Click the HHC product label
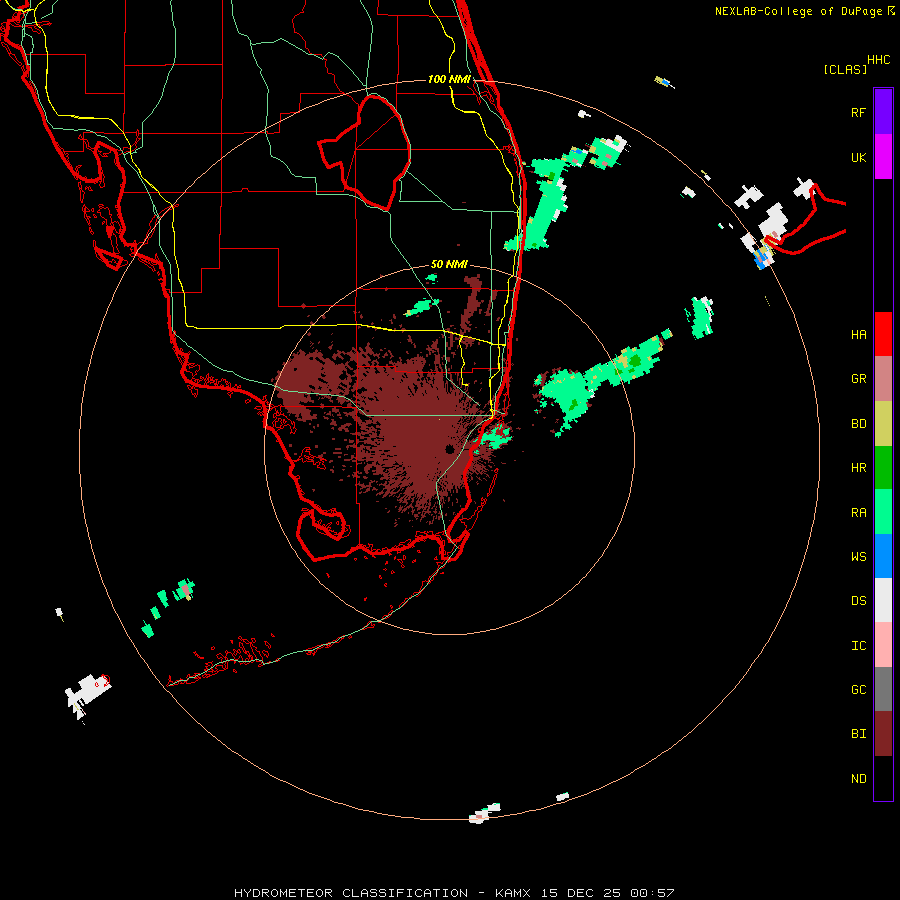Viewport: 900px width, 900px height. tap(878, 60)
